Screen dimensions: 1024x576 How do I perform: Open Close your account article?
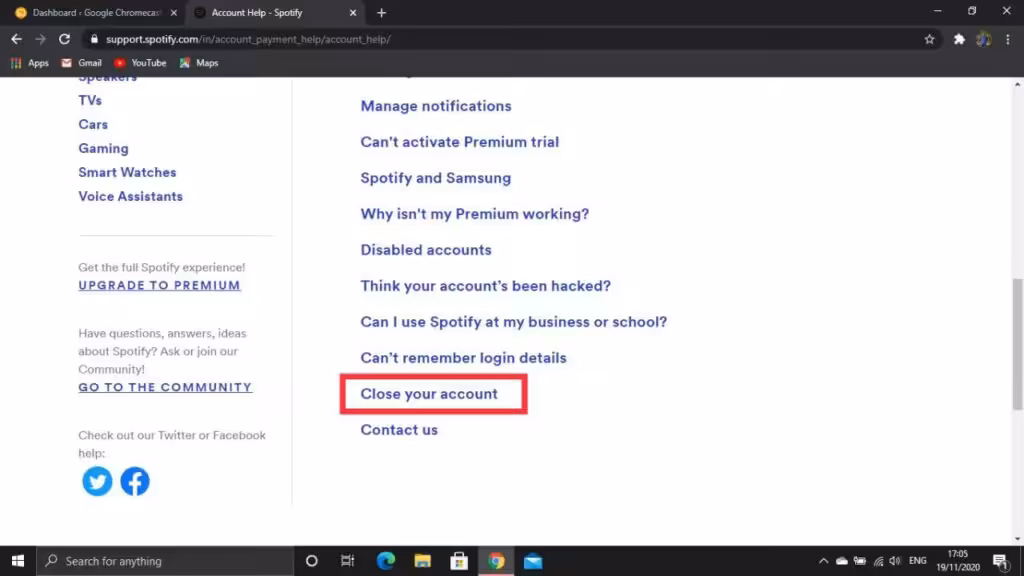click(x=429, y=394)
